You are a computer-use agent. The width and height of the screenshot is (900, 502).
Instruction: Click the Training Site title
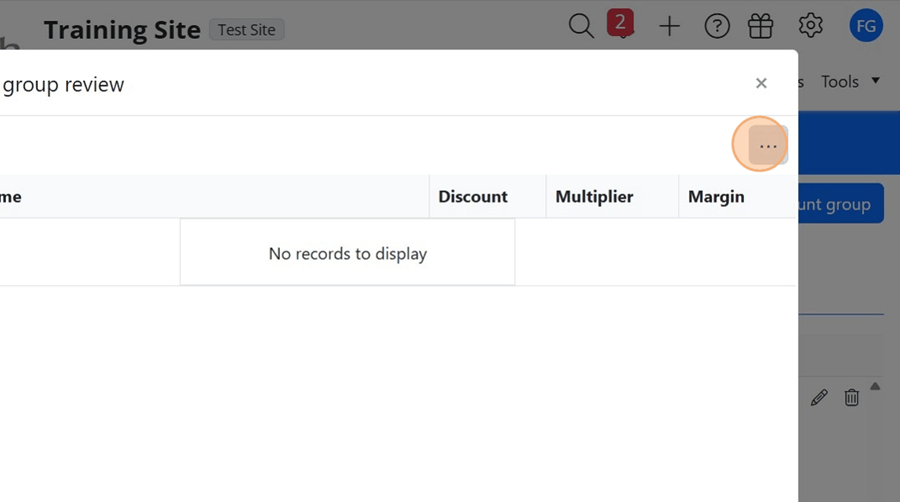pos(122,30)
